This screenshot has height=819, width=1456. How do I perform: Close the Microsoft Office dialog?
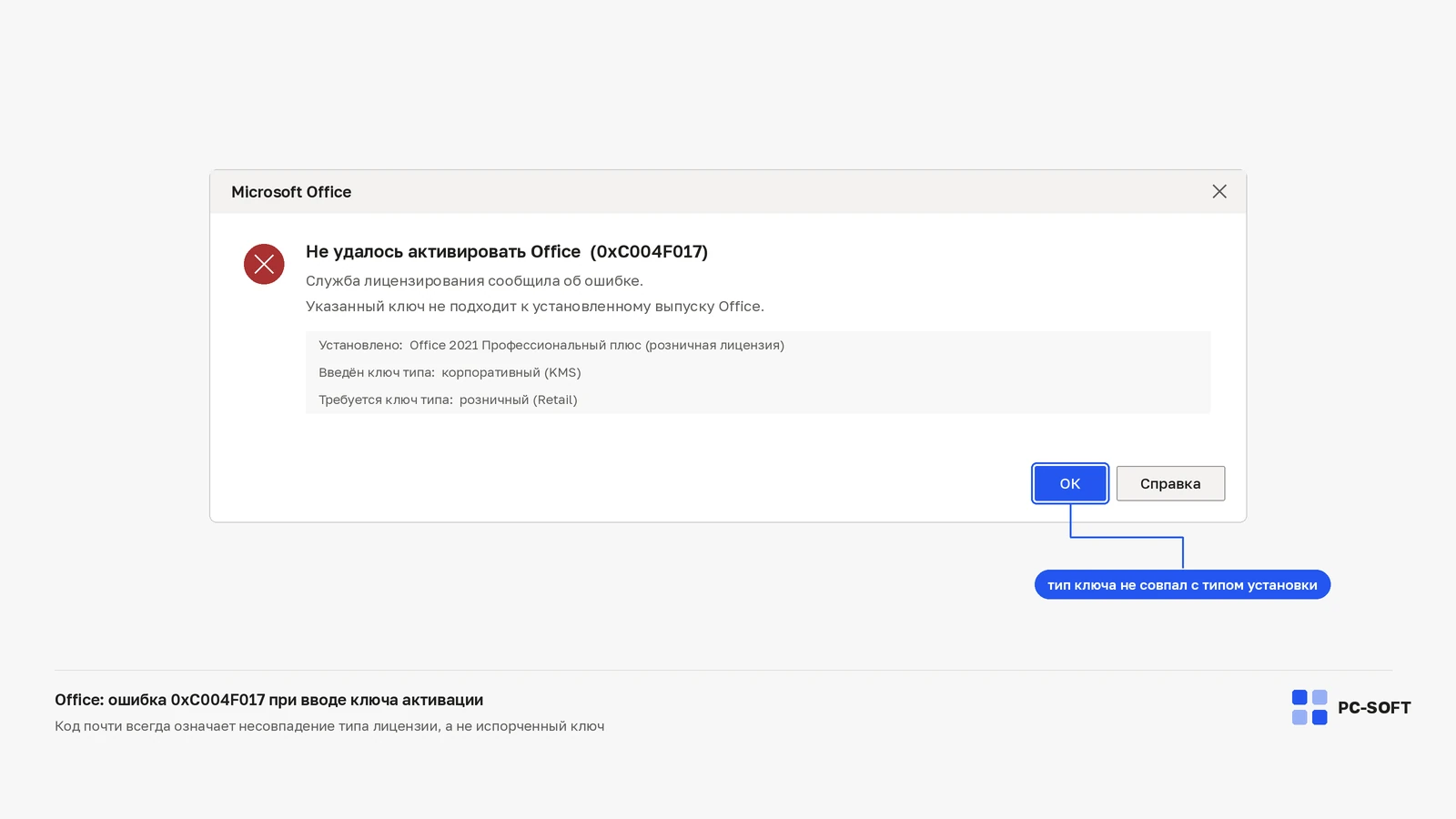pyautogui.click(x=1219, y=191)
